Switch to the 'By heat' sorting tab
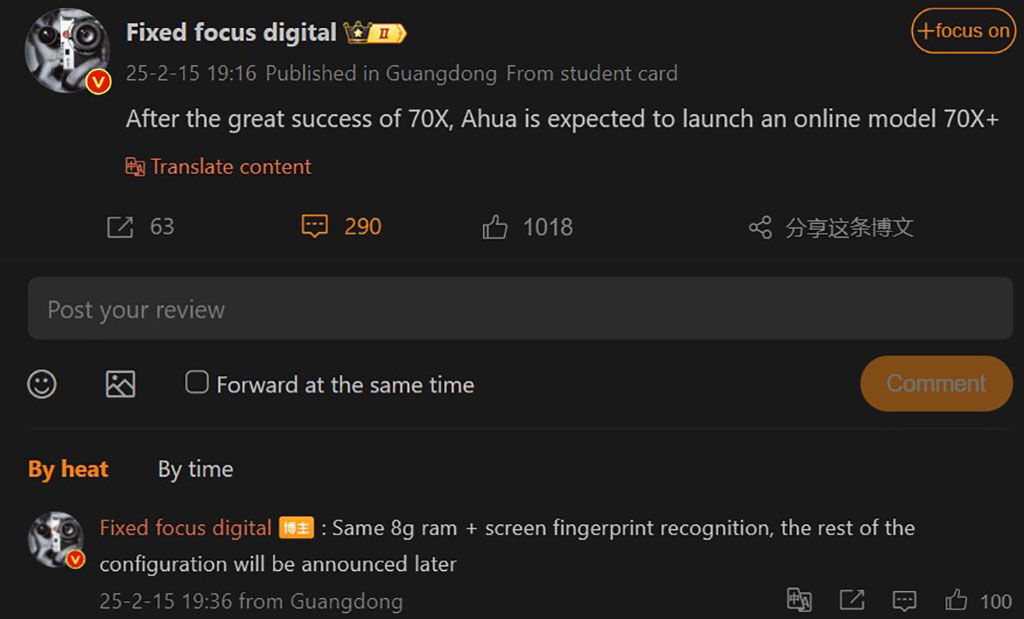The width and height of the screenshot is (1024, 619). click(x=68, y=469)
